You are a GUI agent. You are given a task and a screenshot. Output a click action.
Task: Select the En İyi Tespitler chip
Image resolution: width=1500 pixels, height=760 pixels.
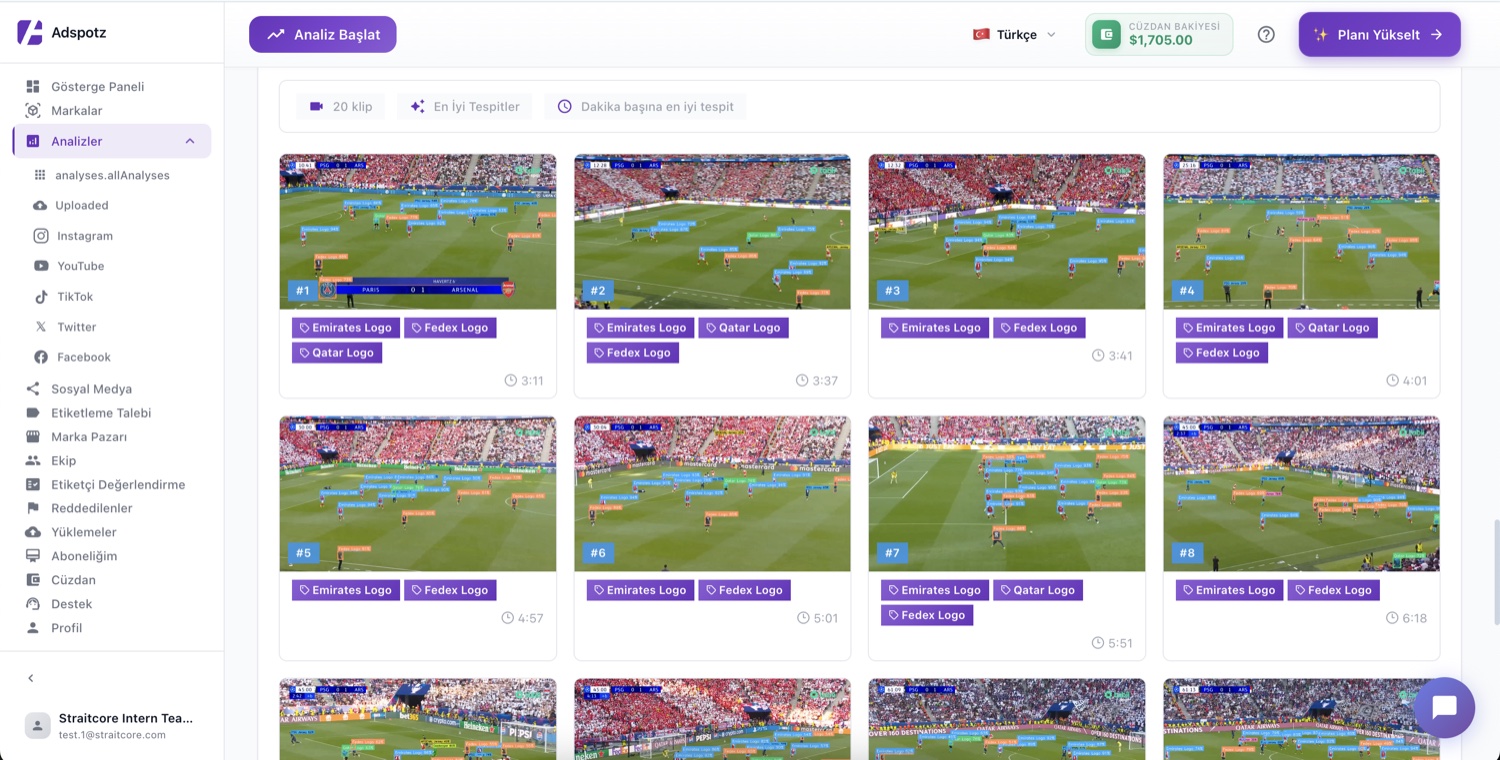coord(464,107)
